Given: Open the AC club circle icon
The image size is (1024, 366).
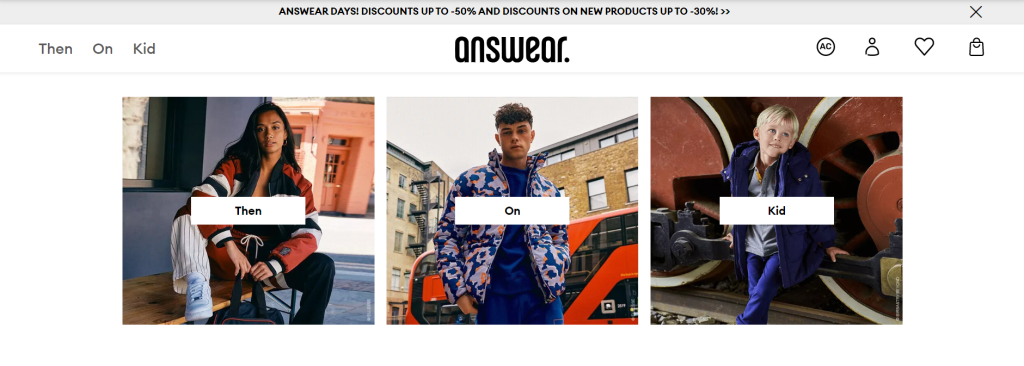Looking at the screenshot, I should (x=825, y=47).
